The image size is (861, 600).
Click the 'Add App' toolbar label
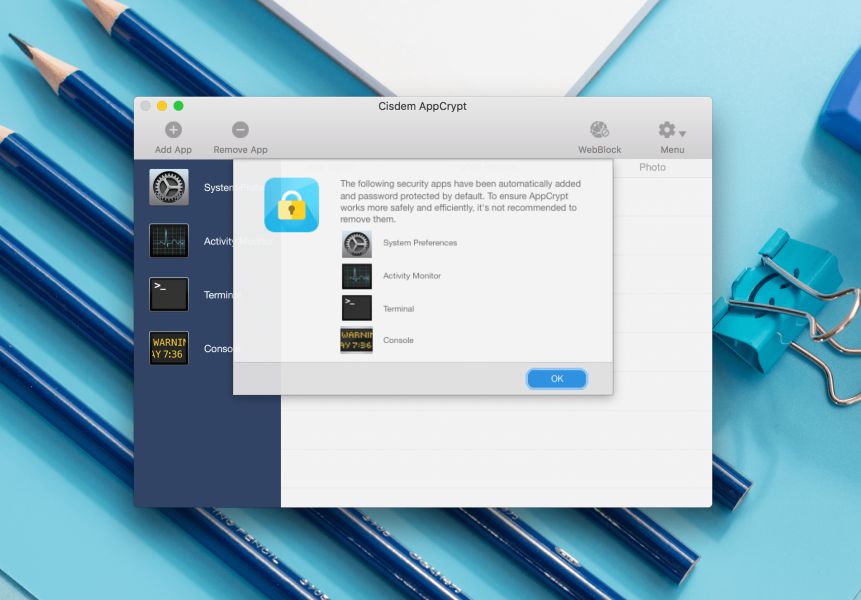tap(174, 150)
